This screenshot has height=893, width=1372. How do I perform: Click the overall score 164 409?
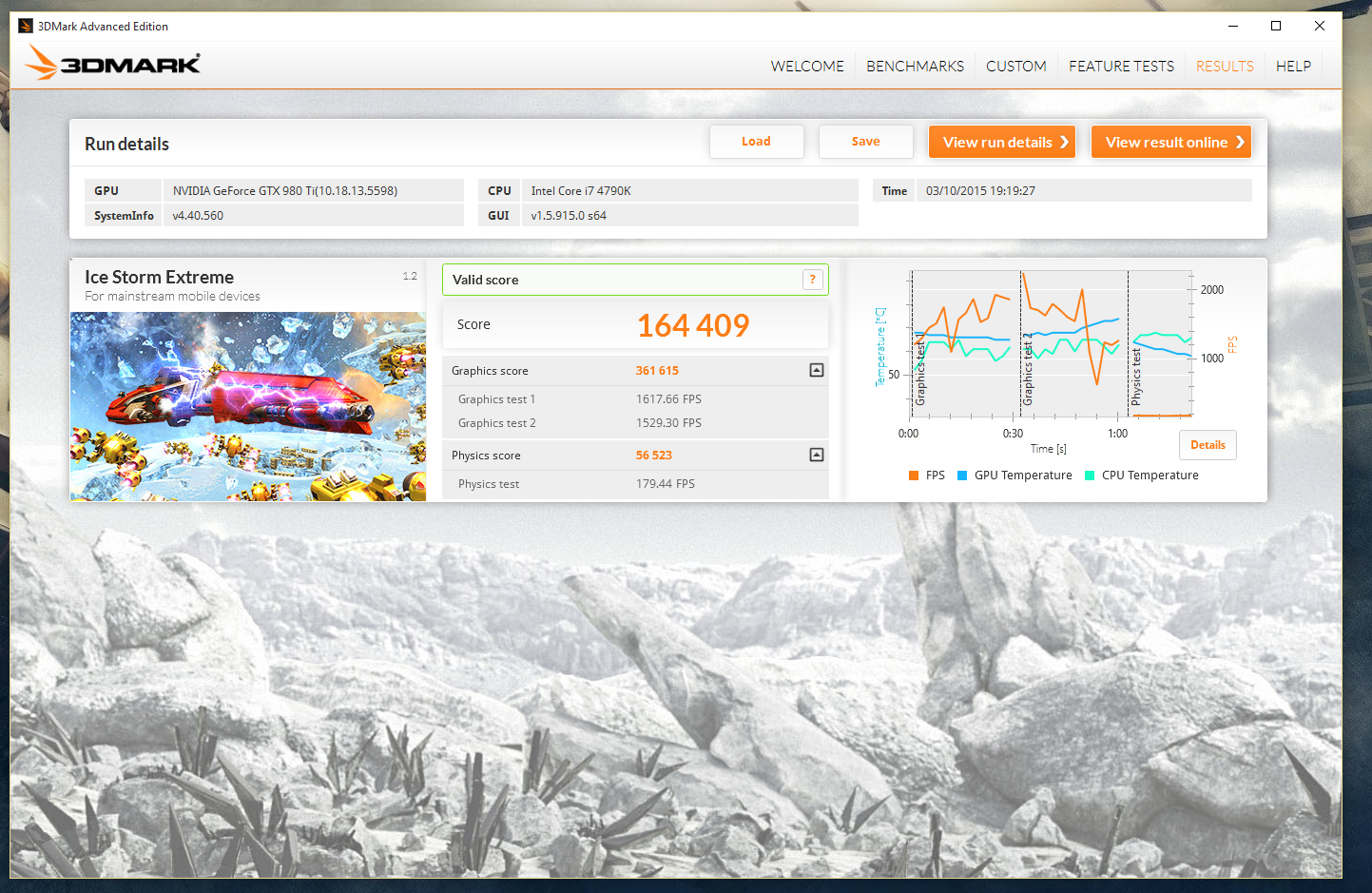pyautogui.click(x=693, y=325)
